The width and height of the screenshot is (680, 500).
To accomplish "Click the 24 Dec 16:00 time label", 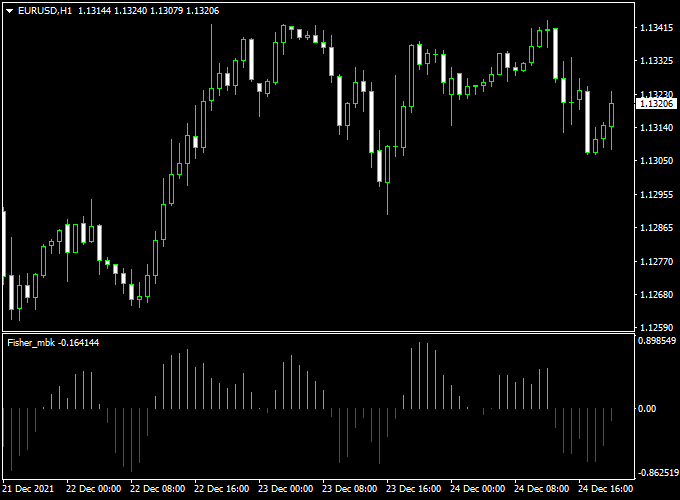I will pyautogui.click(x=606, y=489).
